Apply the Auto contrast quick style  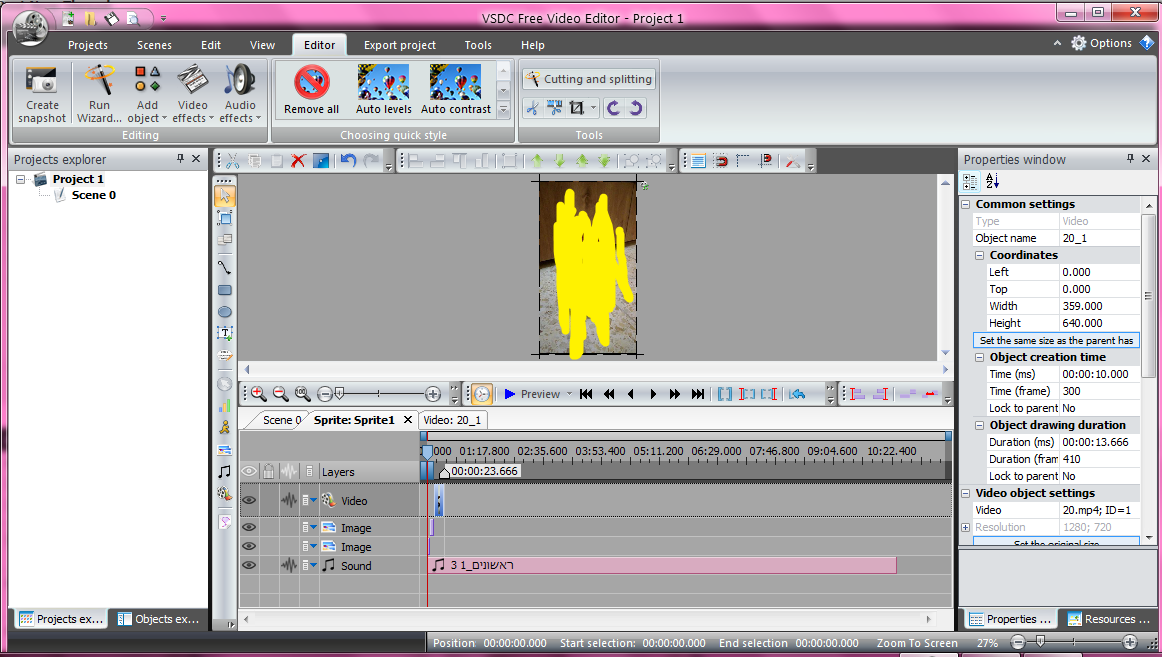(x=456, y=90)
